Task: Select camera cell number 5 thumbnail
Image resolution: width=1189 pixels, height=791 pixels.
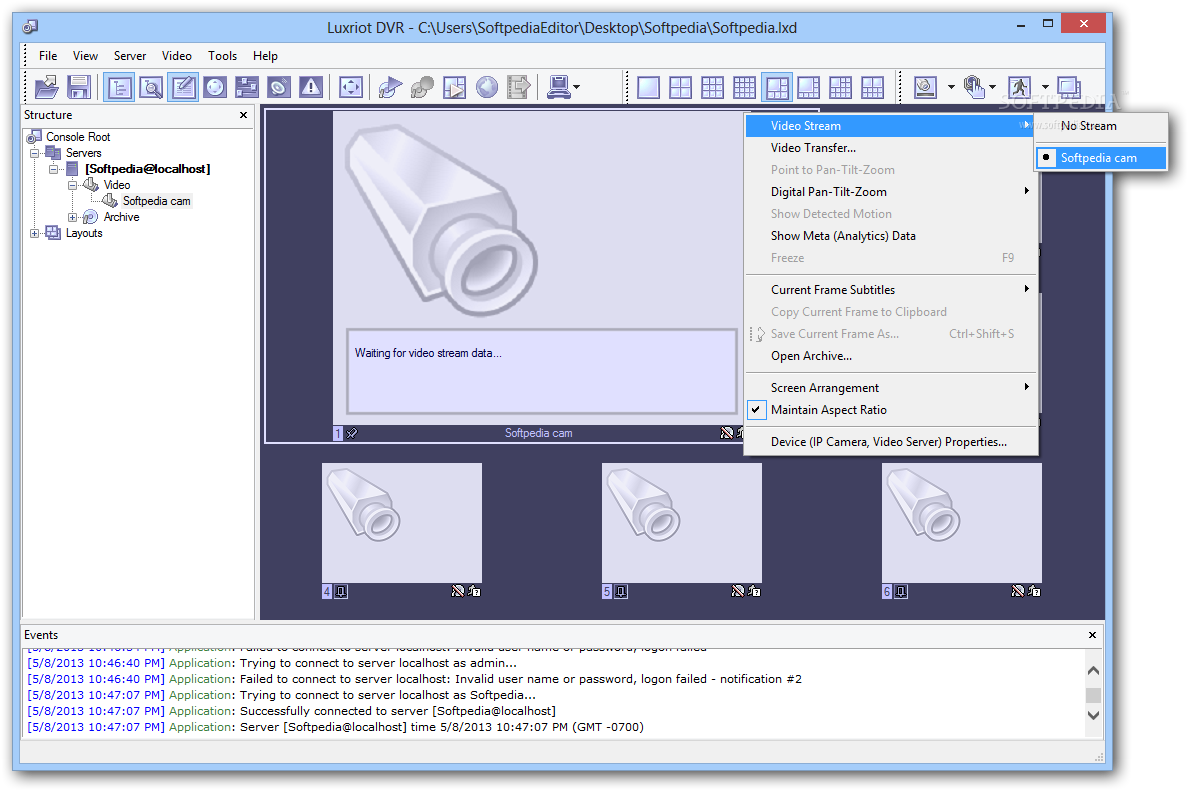Action: [x=682, y=523]
